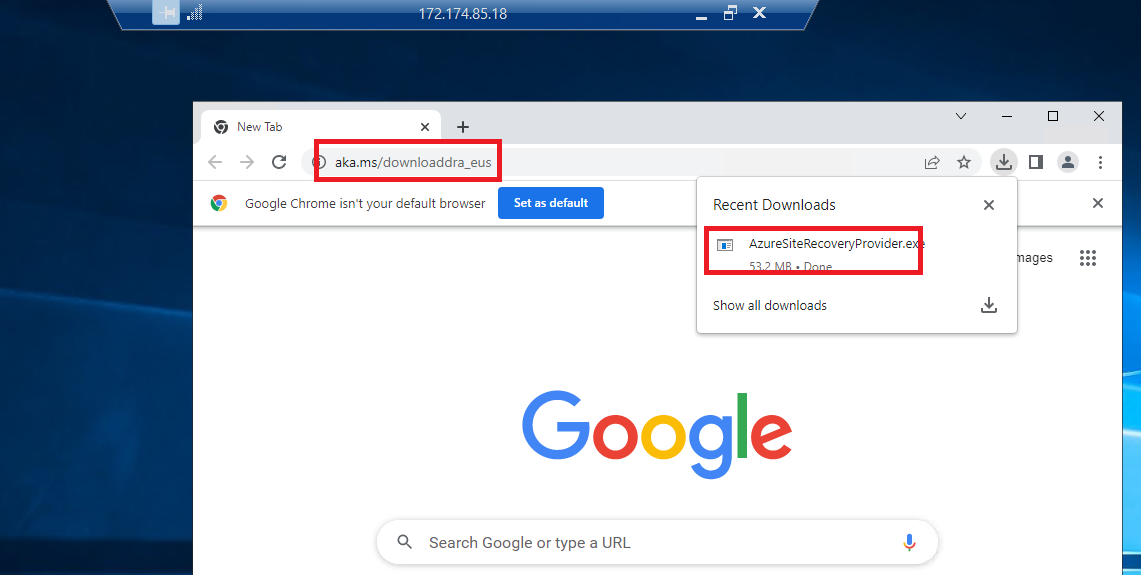Open the Google apps grid
Viewport: 1141px width, 575px height.
[x=1088, y=258]
